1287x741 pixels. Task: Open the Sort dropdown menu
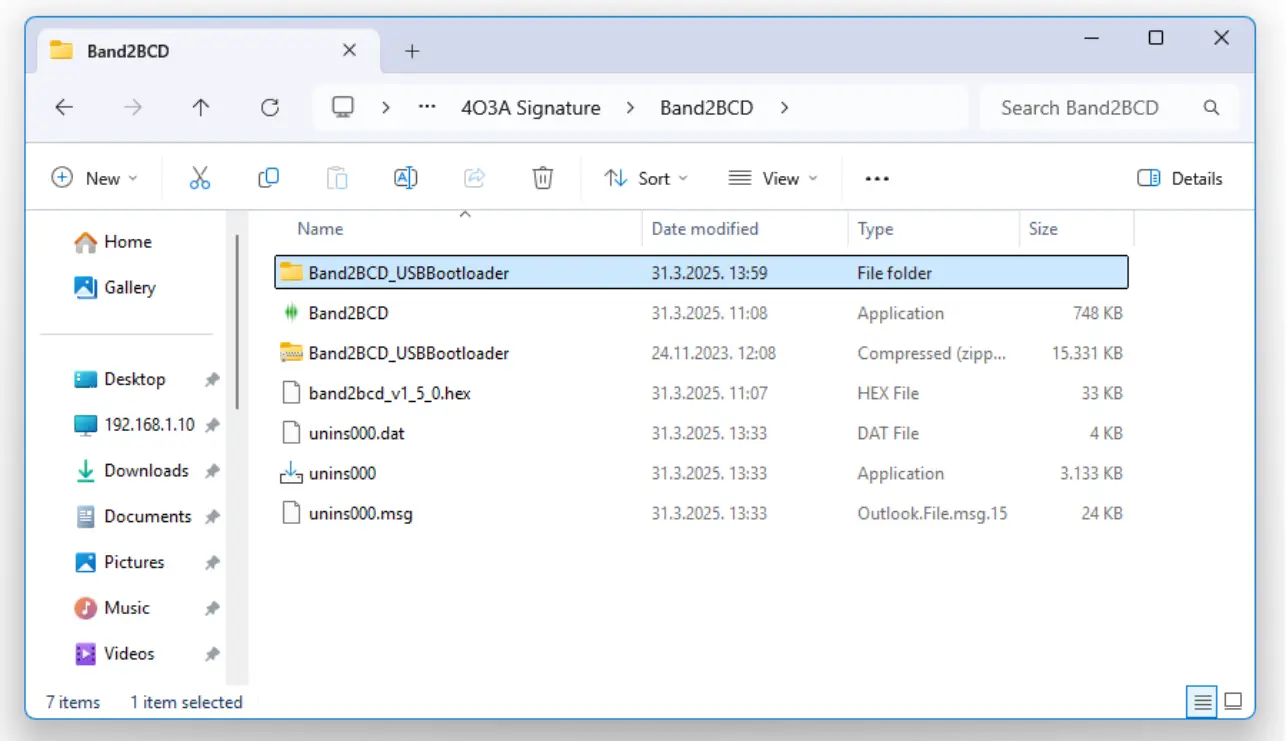(x=646, y=178)
